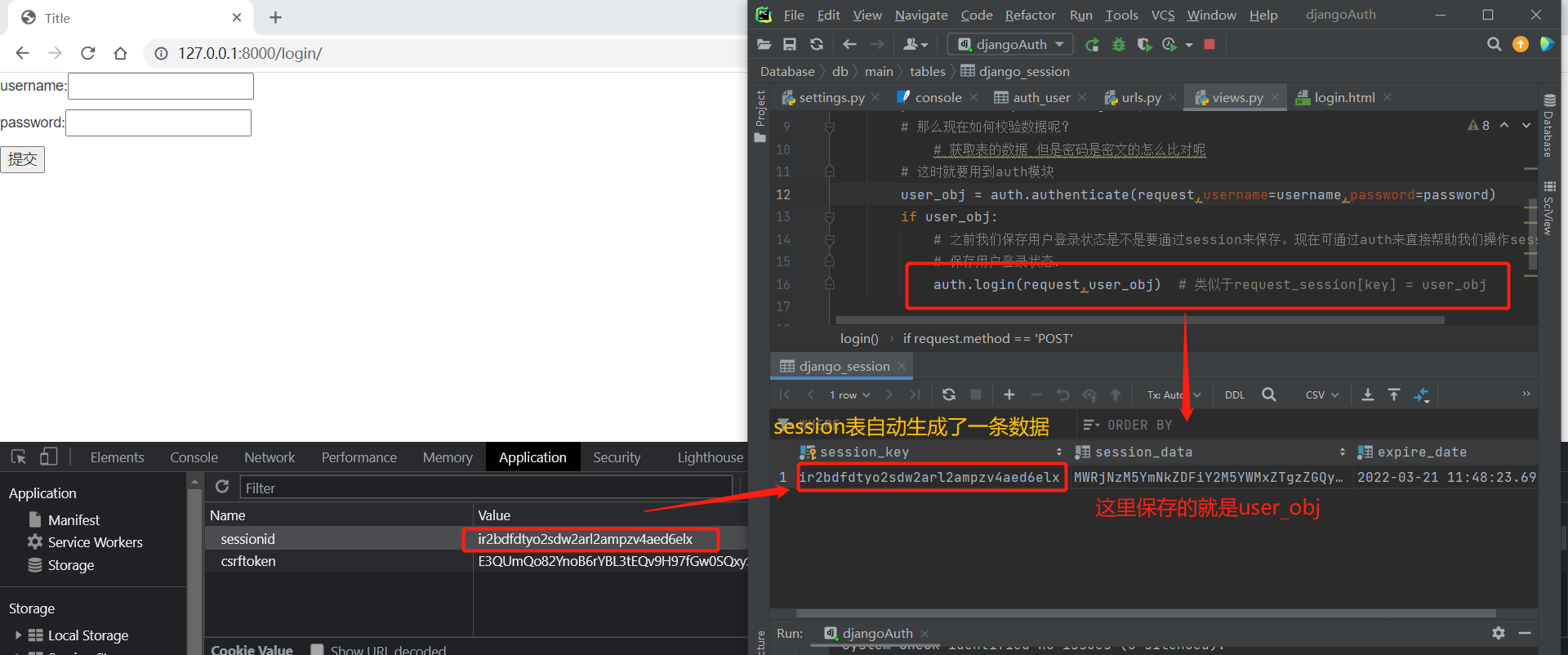Viewport: 1568px width, 655px height.
Task: Open the Network tab in DevTools
Action: pos(269,457)
